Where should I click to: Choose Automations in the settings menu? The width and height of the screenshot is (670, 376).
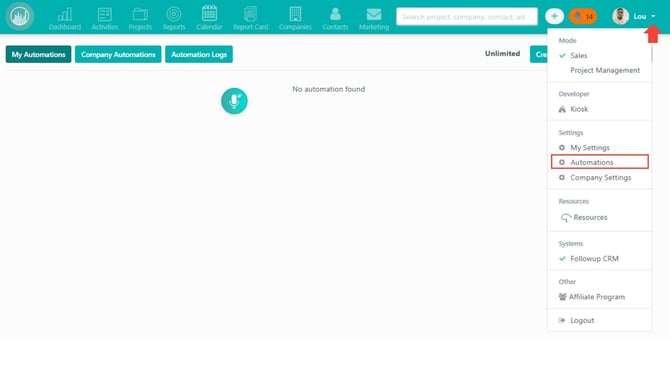tap(599, 162)
